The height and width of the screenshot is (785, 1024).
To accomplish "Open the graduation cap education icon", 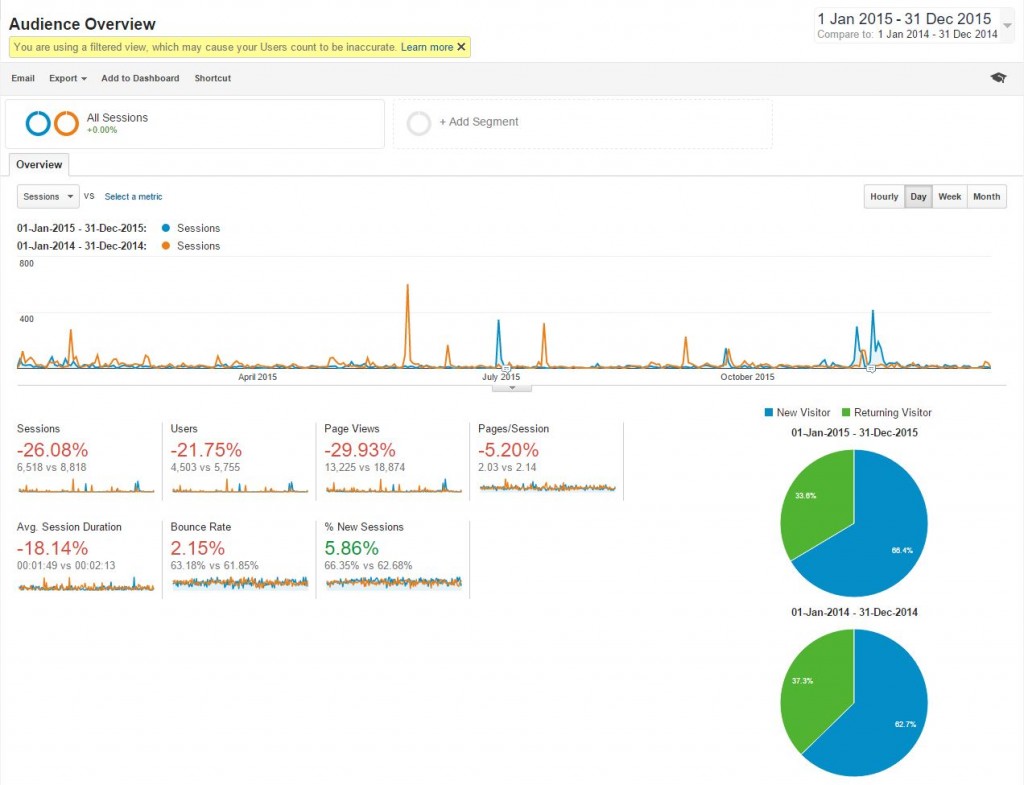I will click(x=998, y=78).
